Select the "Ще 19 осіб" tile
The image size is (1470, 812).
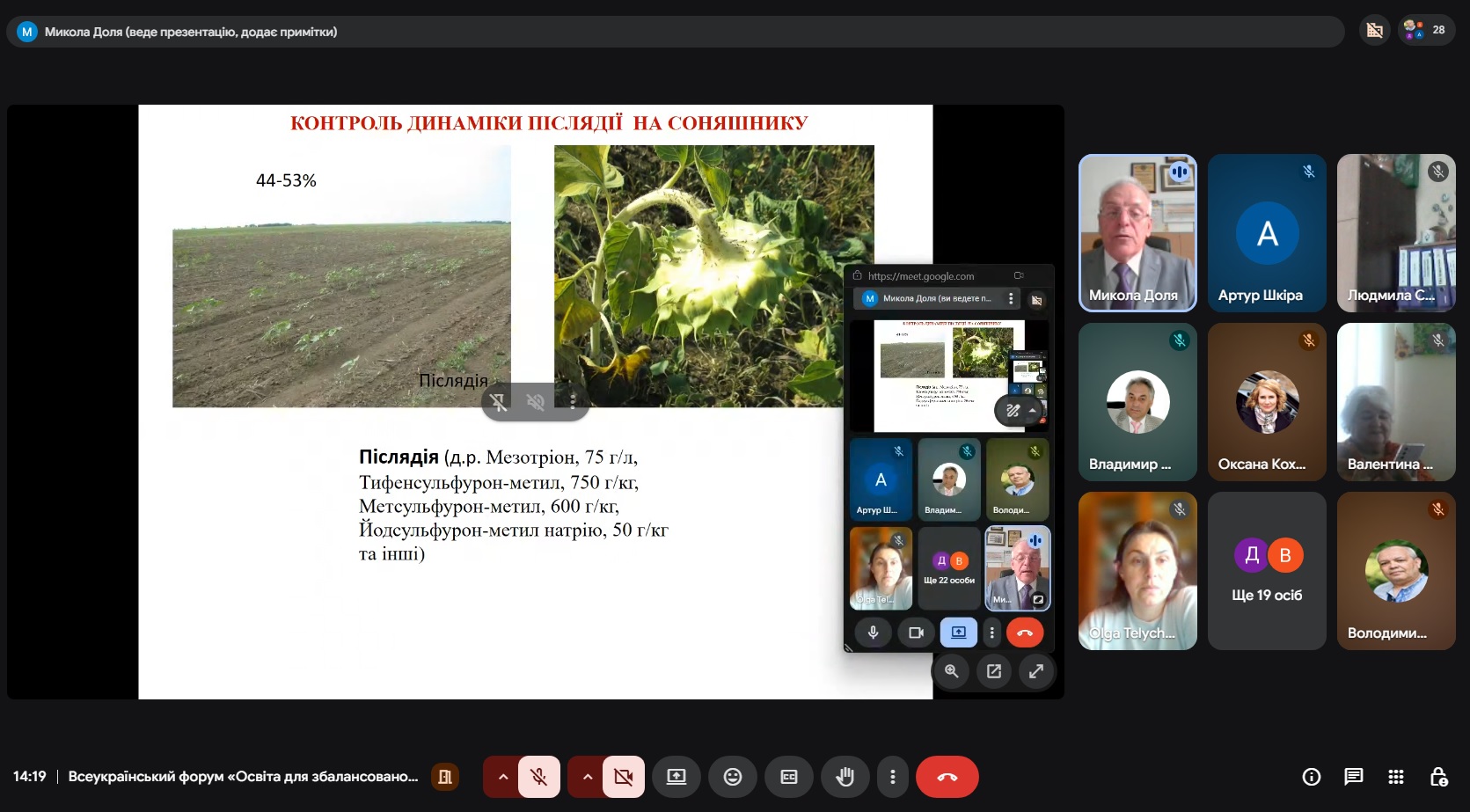(x=1266, y=571)
